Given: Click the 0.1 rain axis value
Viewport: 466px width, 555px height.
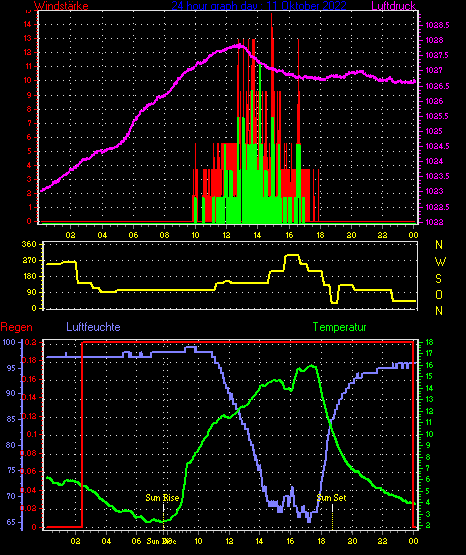Looking at the screenshot, I should (x=31, y=434).
